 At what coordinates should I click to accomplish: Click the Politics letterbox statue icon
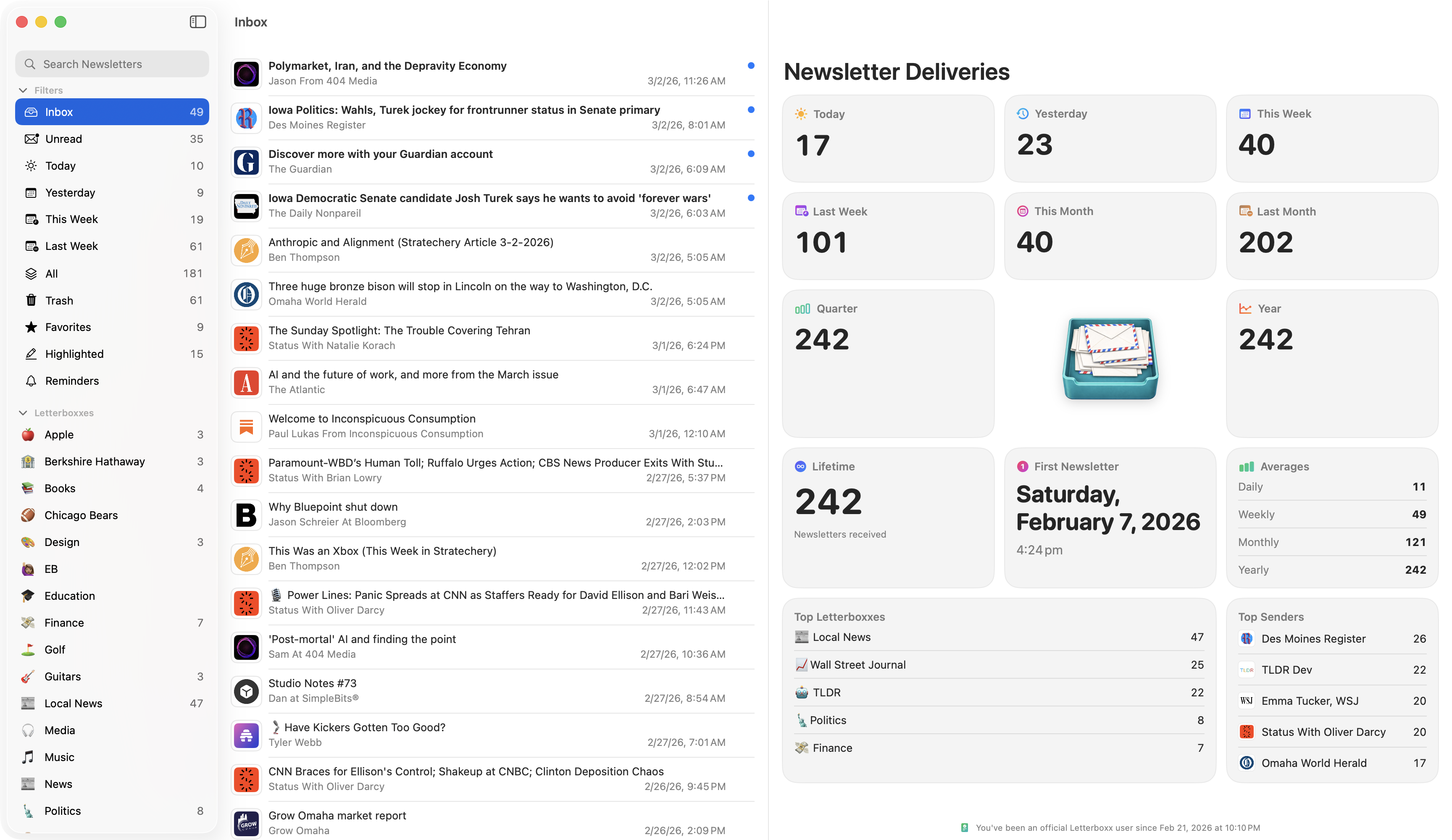click(x=27, y=811)
